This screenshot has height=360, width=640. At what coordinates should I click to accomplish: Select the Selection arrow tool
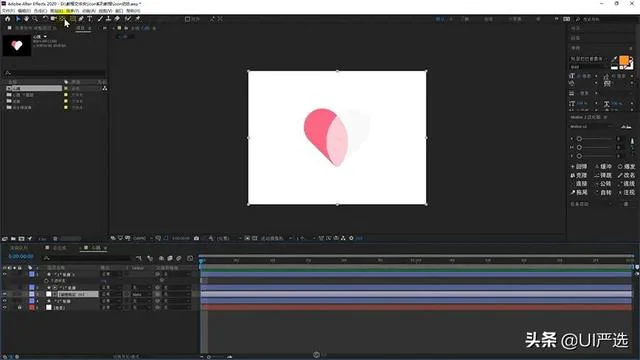tap(18, 19)
